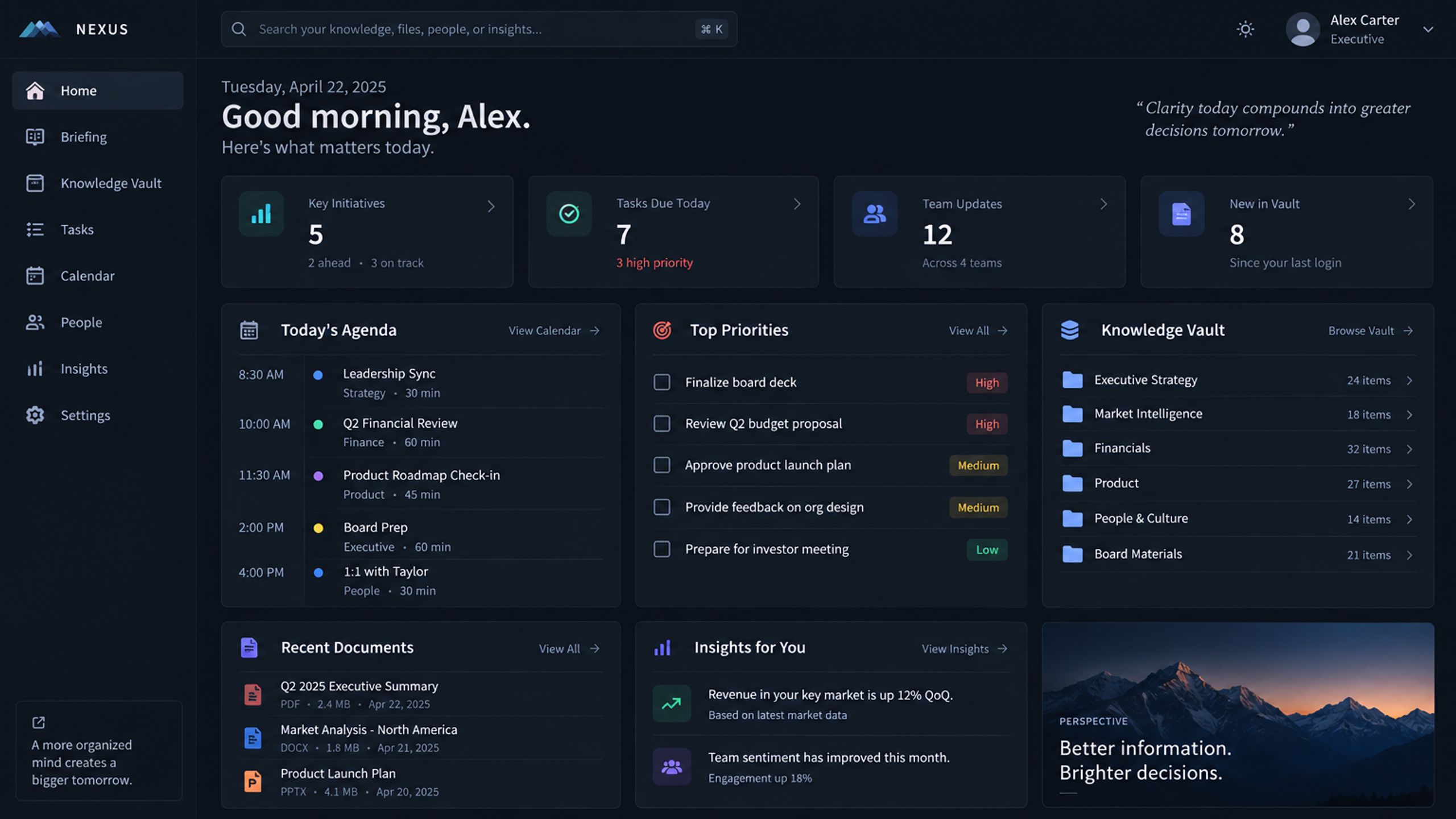Click the Key Initiatives bar chart icon

click(261, 214)
